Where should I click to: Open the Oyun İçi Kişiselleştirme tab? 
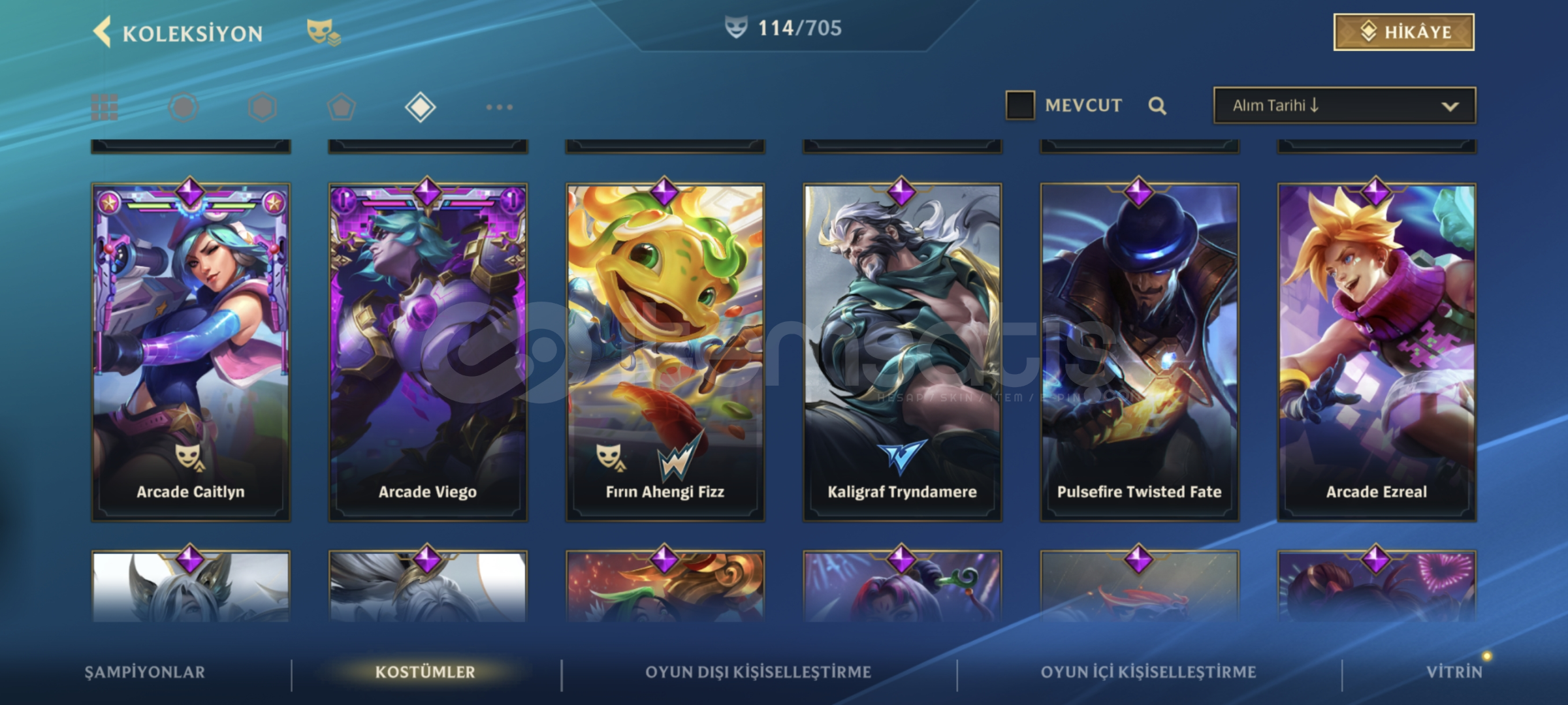(x=1148, y=672)
